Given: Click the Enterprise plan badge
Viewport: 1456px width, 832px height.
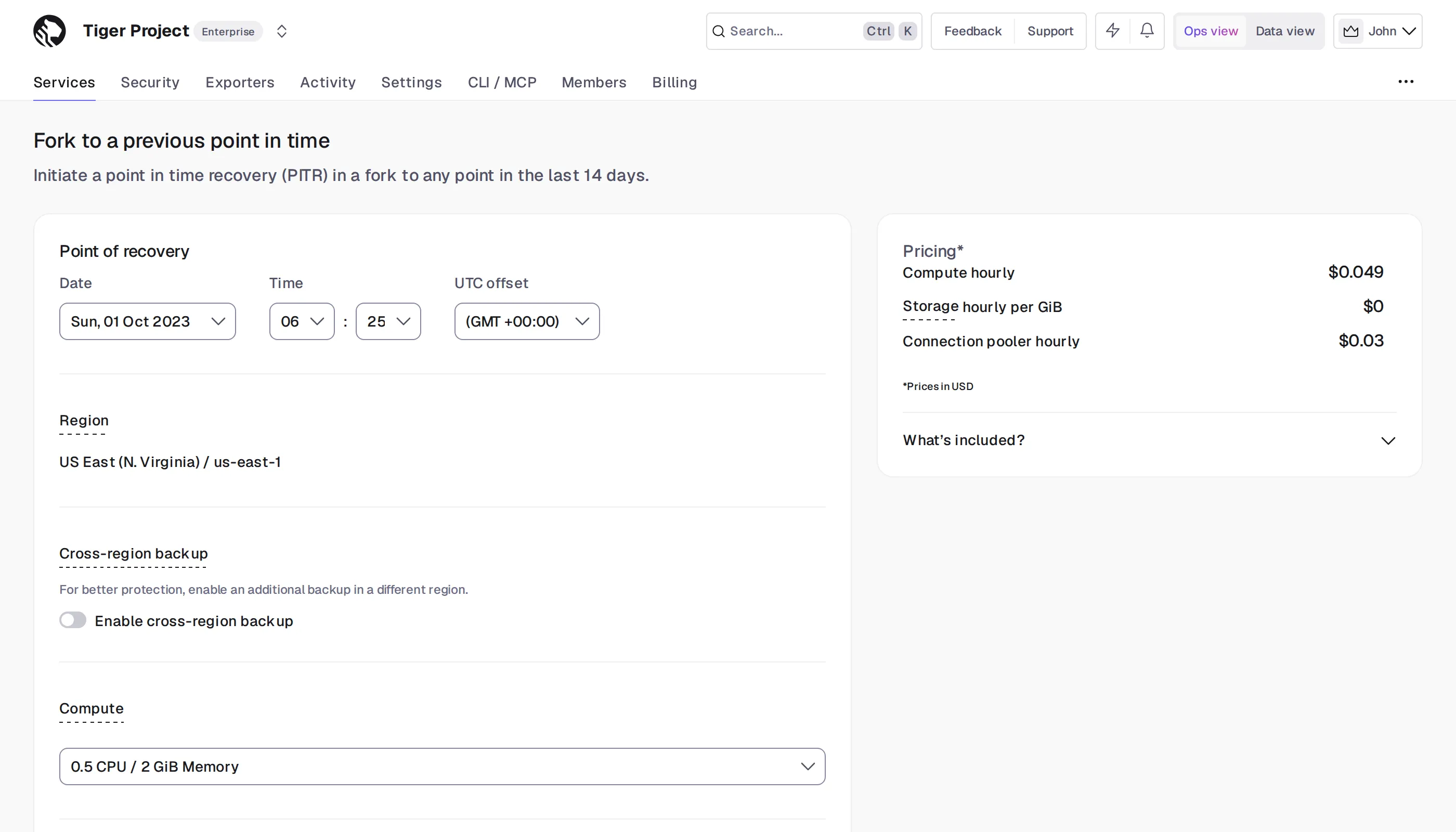Looking at the screenshot, I should coord(228,31).
